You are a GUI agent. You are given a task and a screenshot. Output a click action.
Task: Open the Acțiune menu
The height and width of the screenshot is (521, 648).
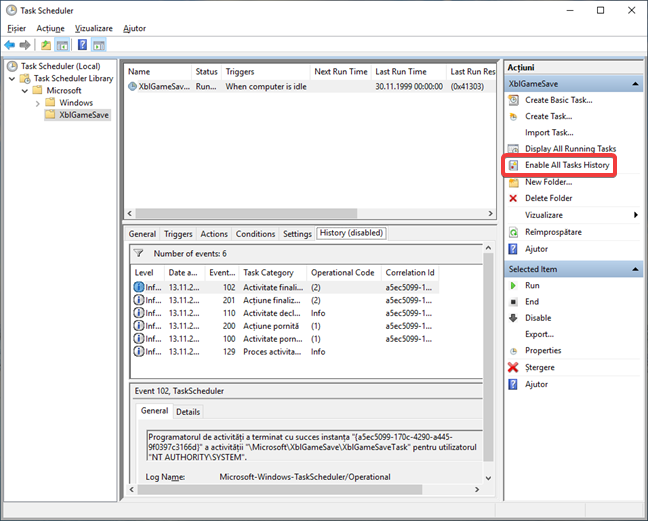tap(50, 29)
